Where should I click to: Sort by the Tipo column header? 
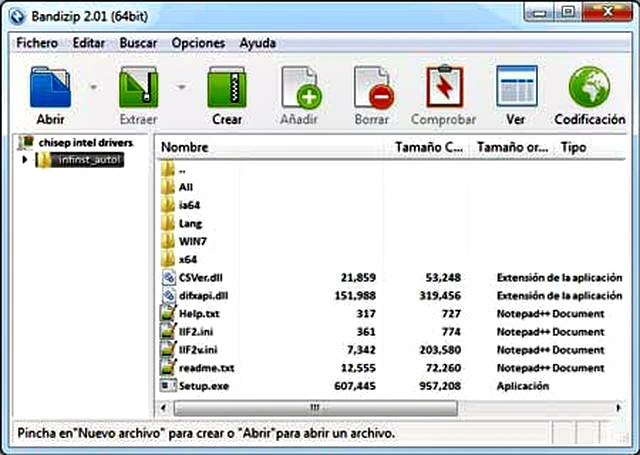(573, 147)
